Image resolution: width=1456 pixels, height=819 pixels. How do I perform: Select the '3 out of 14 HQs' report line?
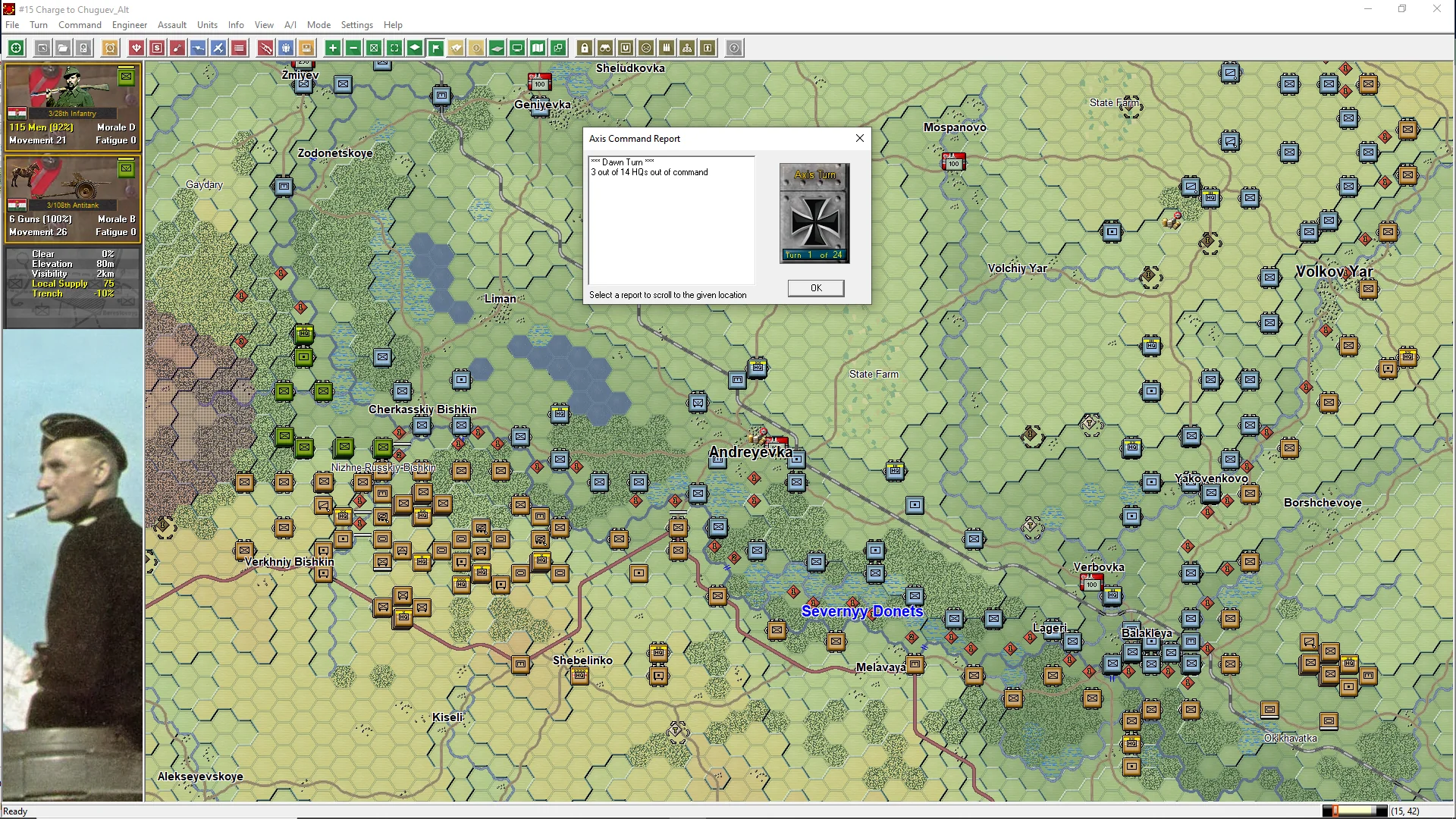(x=649, y=173)
